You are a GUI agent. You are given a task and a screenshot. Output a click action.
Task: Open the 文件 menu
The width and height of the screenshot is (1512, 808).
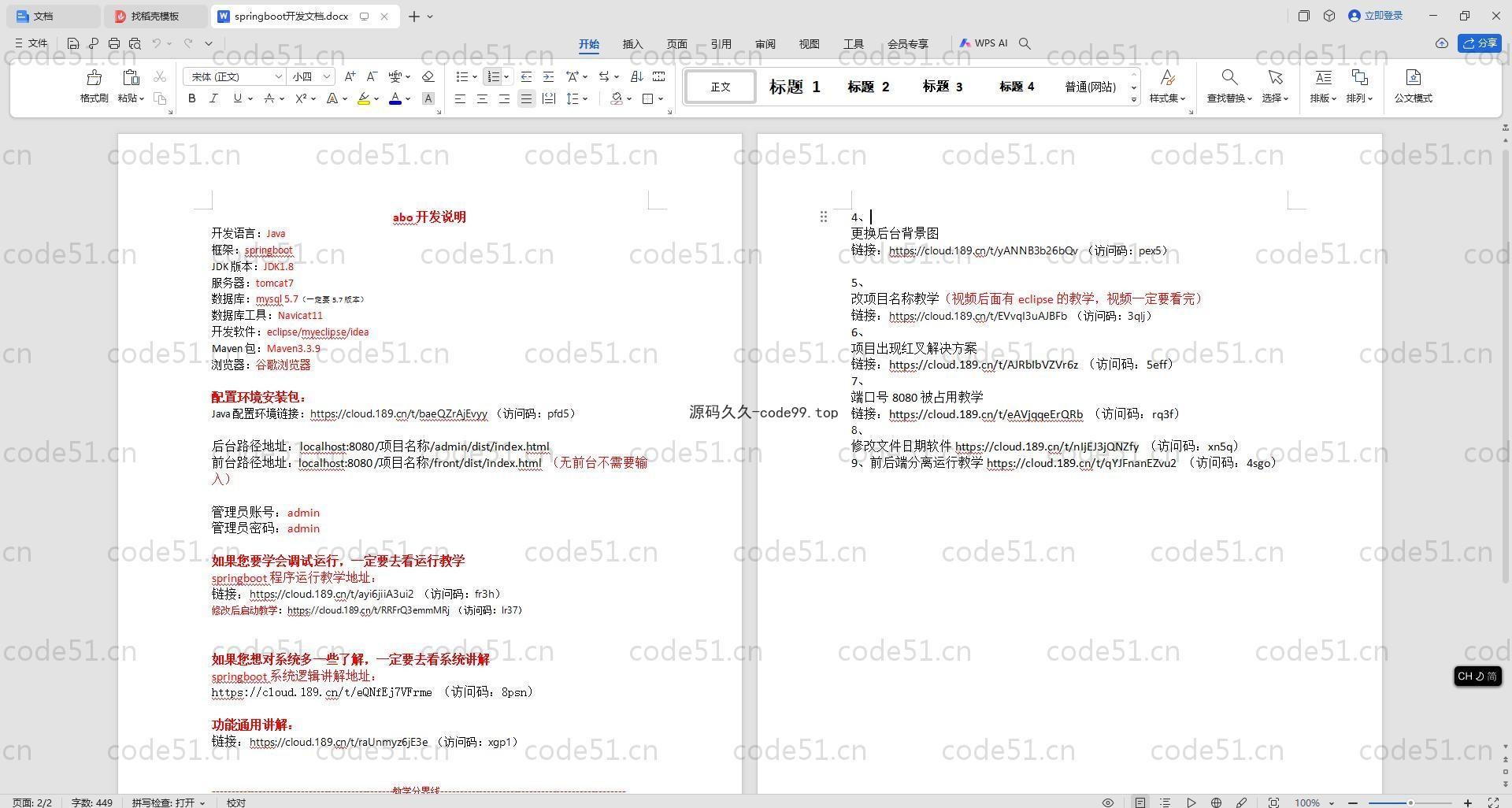coord(31,43)
